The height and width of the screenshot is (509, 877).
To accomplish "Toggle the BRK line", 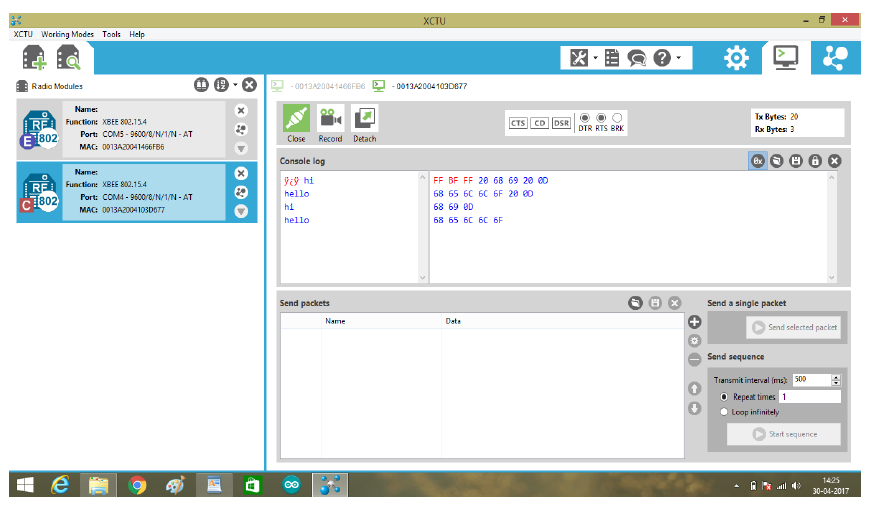I will [617, 118].
